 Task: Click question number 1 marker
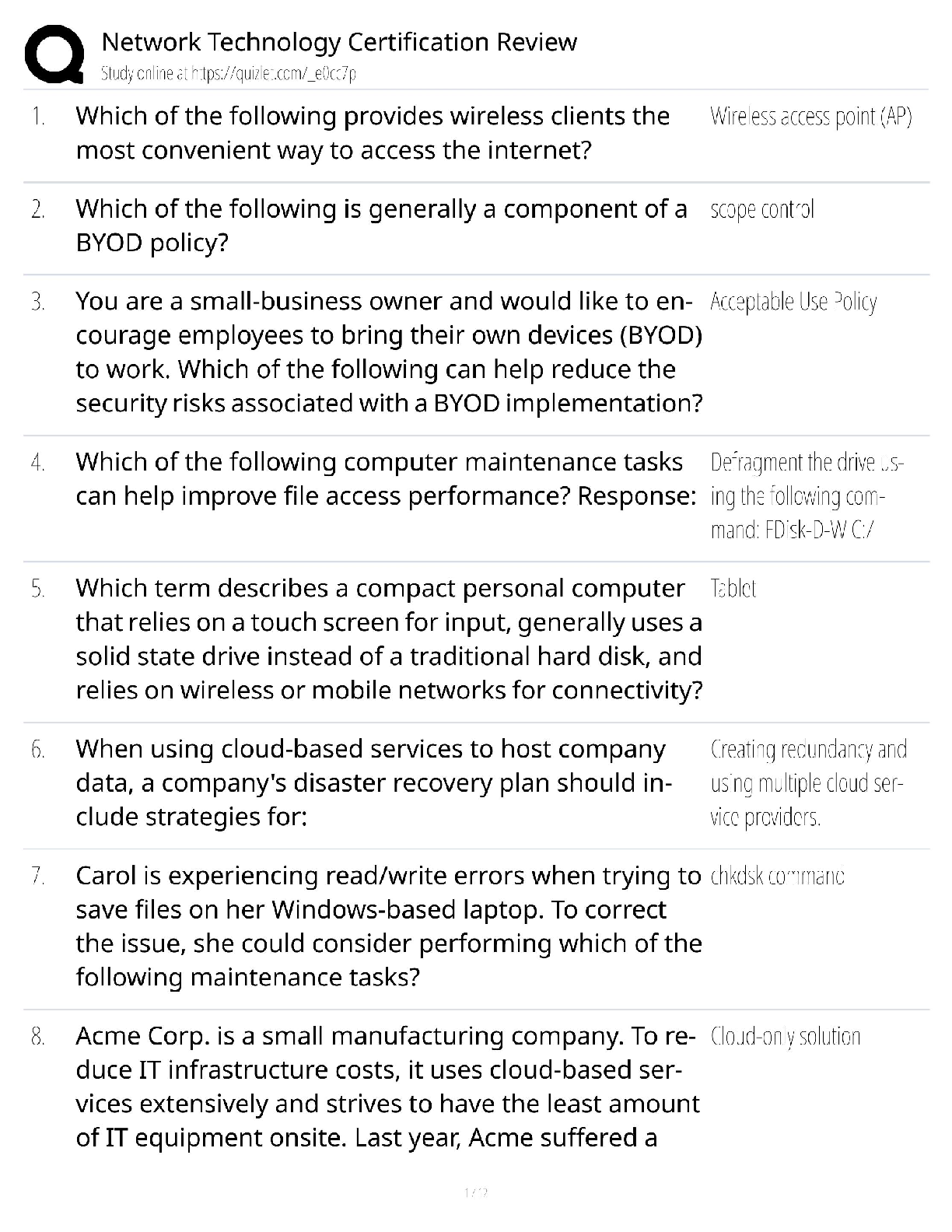click(x=38, y=117)
